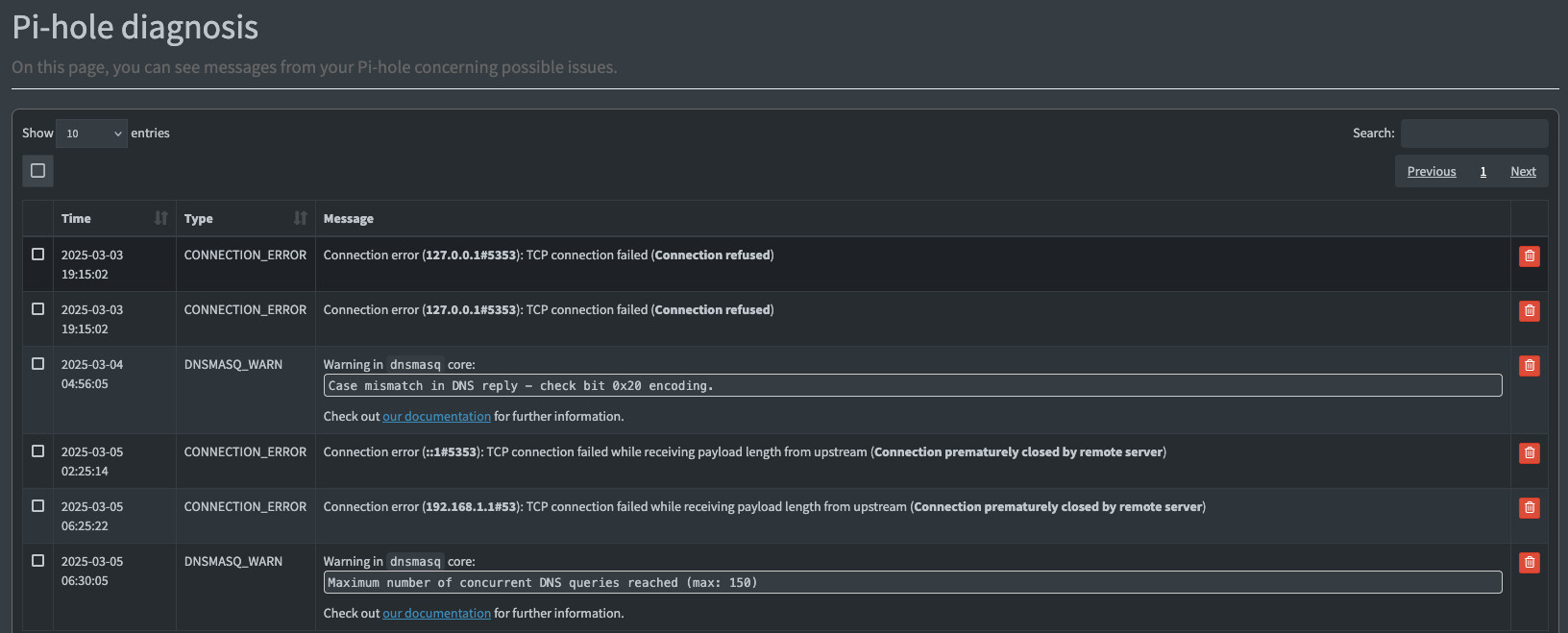Image resolution: width=1568 pixels, height=633 pixels.
Task: Go to Next page of messages
Action: (x=1523, y=171)
